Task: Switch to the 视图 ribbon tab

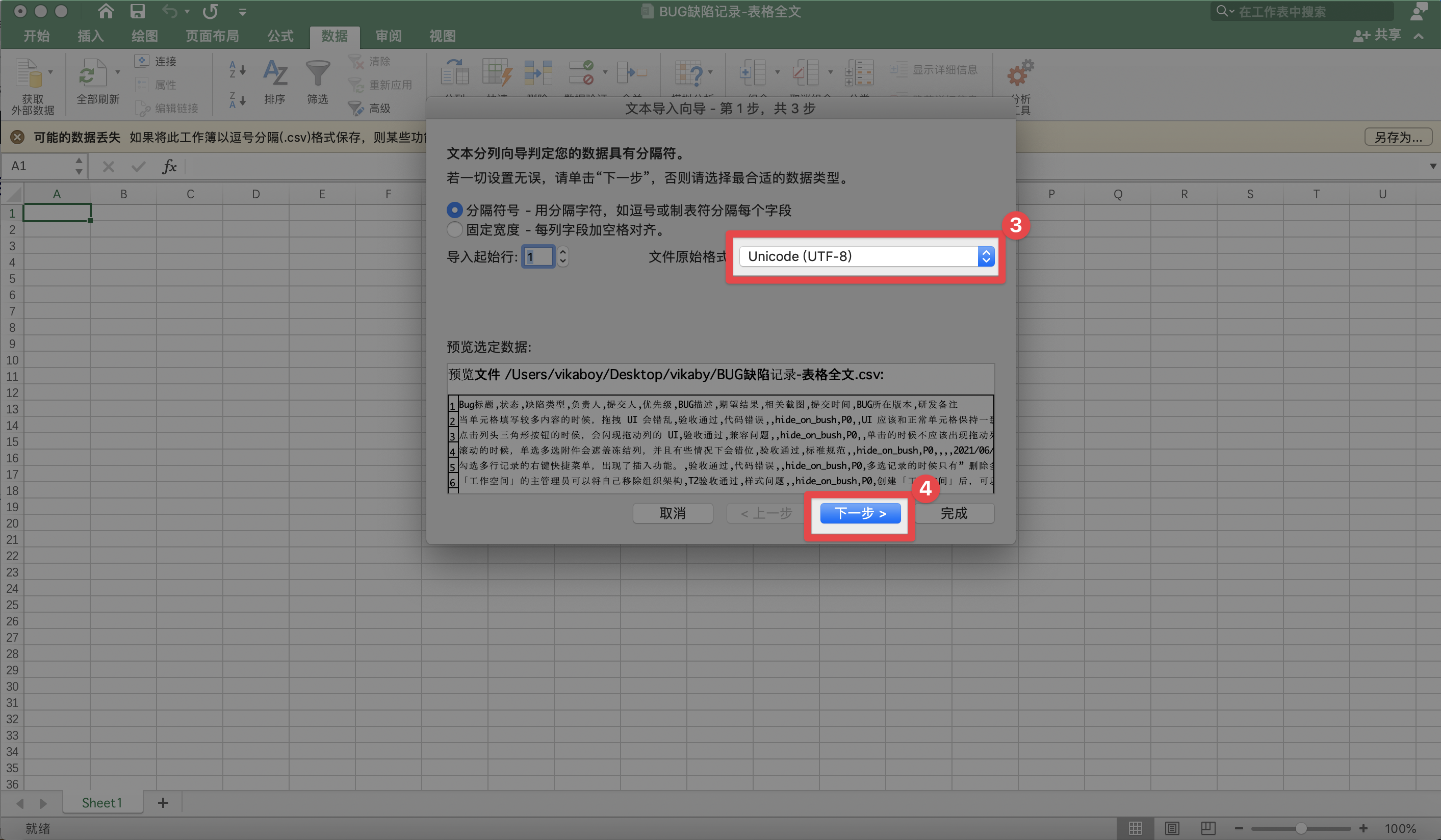Action: point(442,36)
